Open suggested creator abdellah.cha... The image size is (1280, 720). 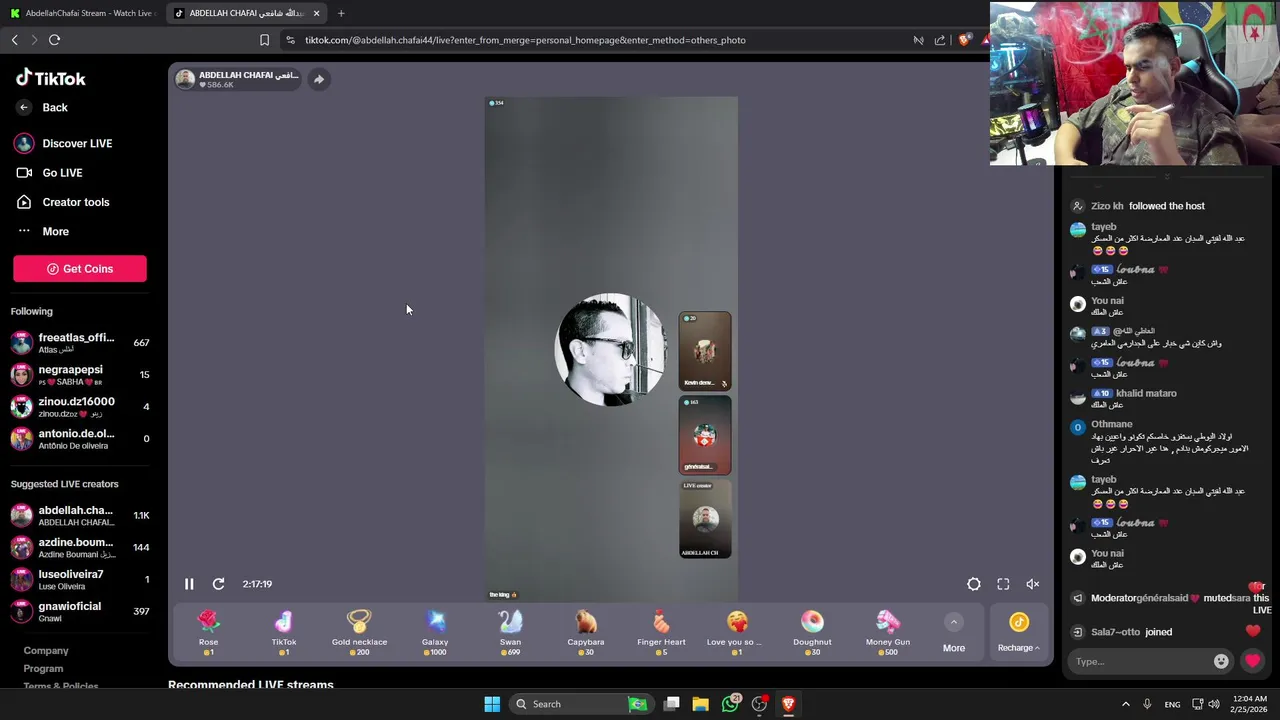pos(80,516)
